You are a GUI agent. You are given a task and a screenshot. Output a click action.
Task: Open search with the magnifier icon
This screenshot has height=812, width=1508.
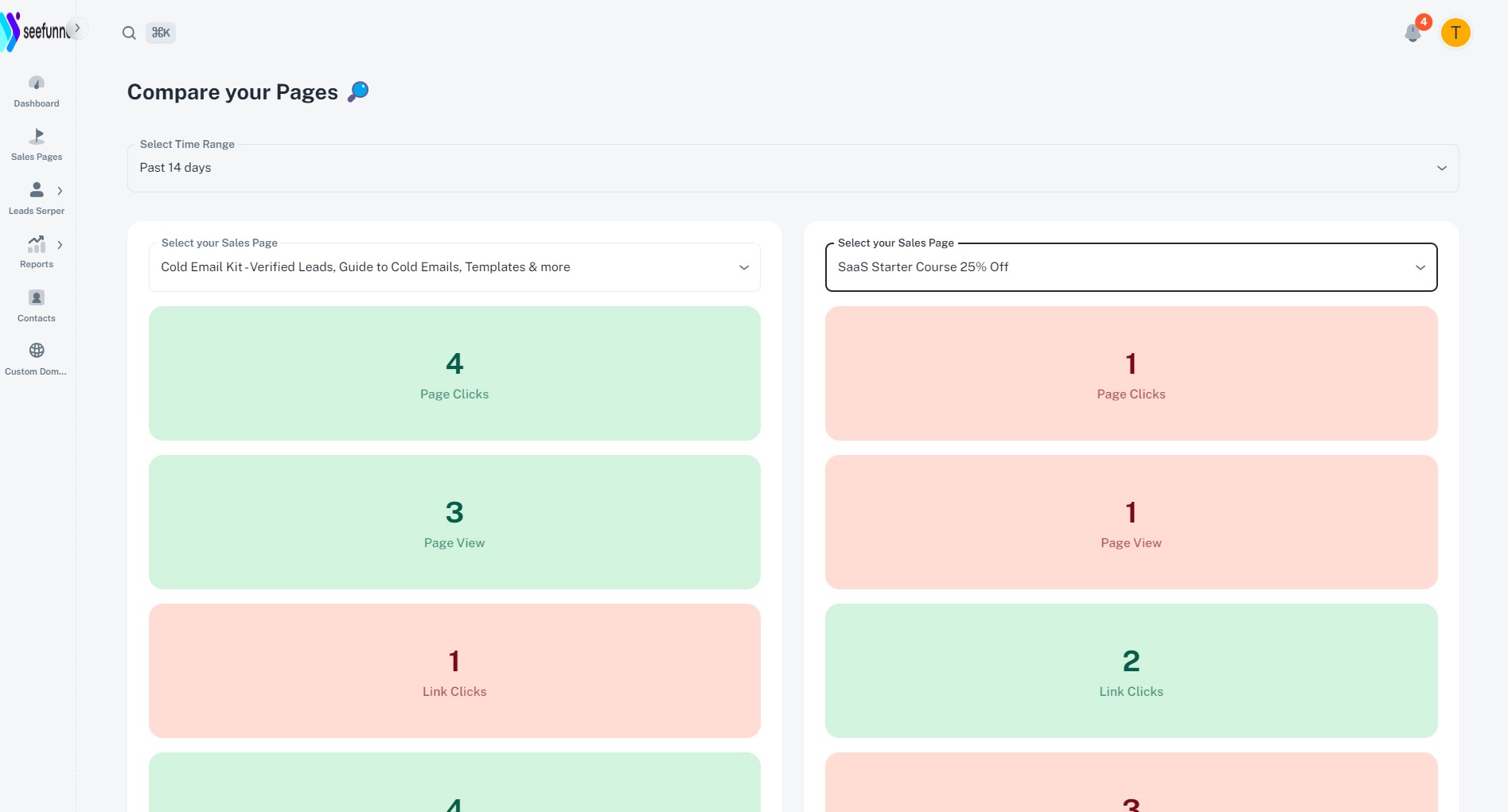(129, 33)
